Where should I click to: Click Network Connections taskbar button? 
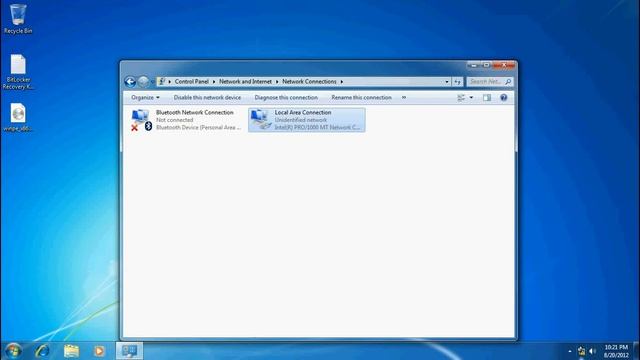pyautogui.click(x=129, y=351)
